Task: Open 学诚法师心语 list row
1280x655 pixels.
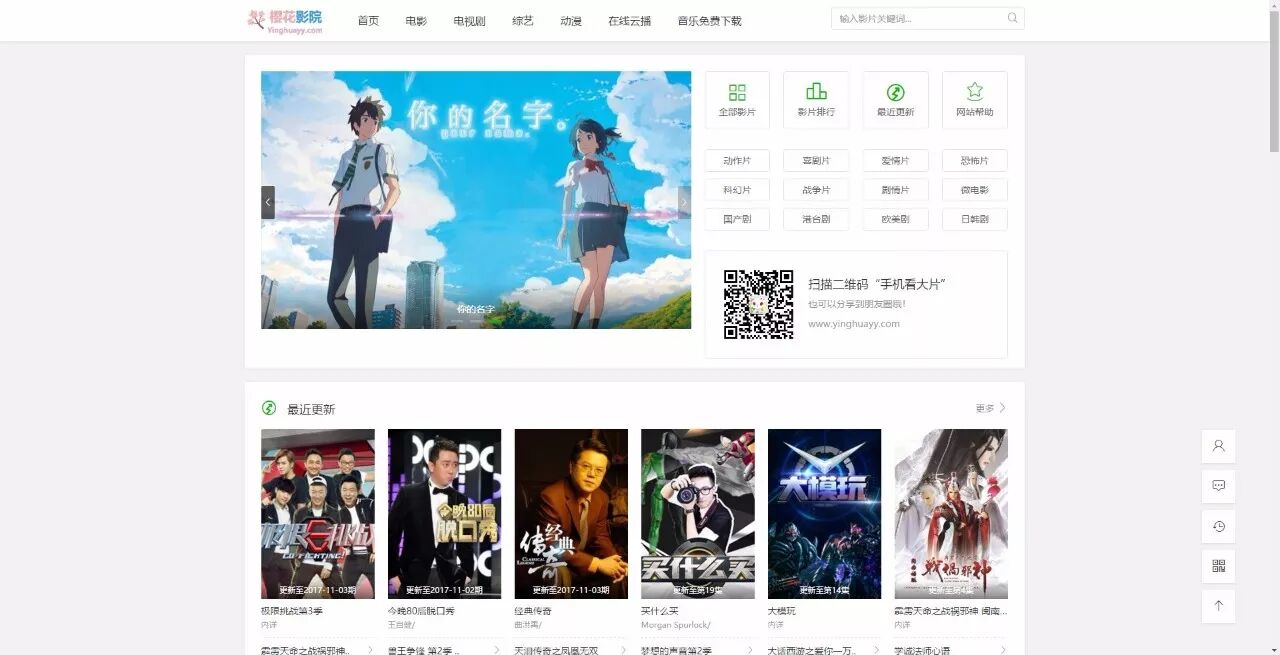Action: 951,650
